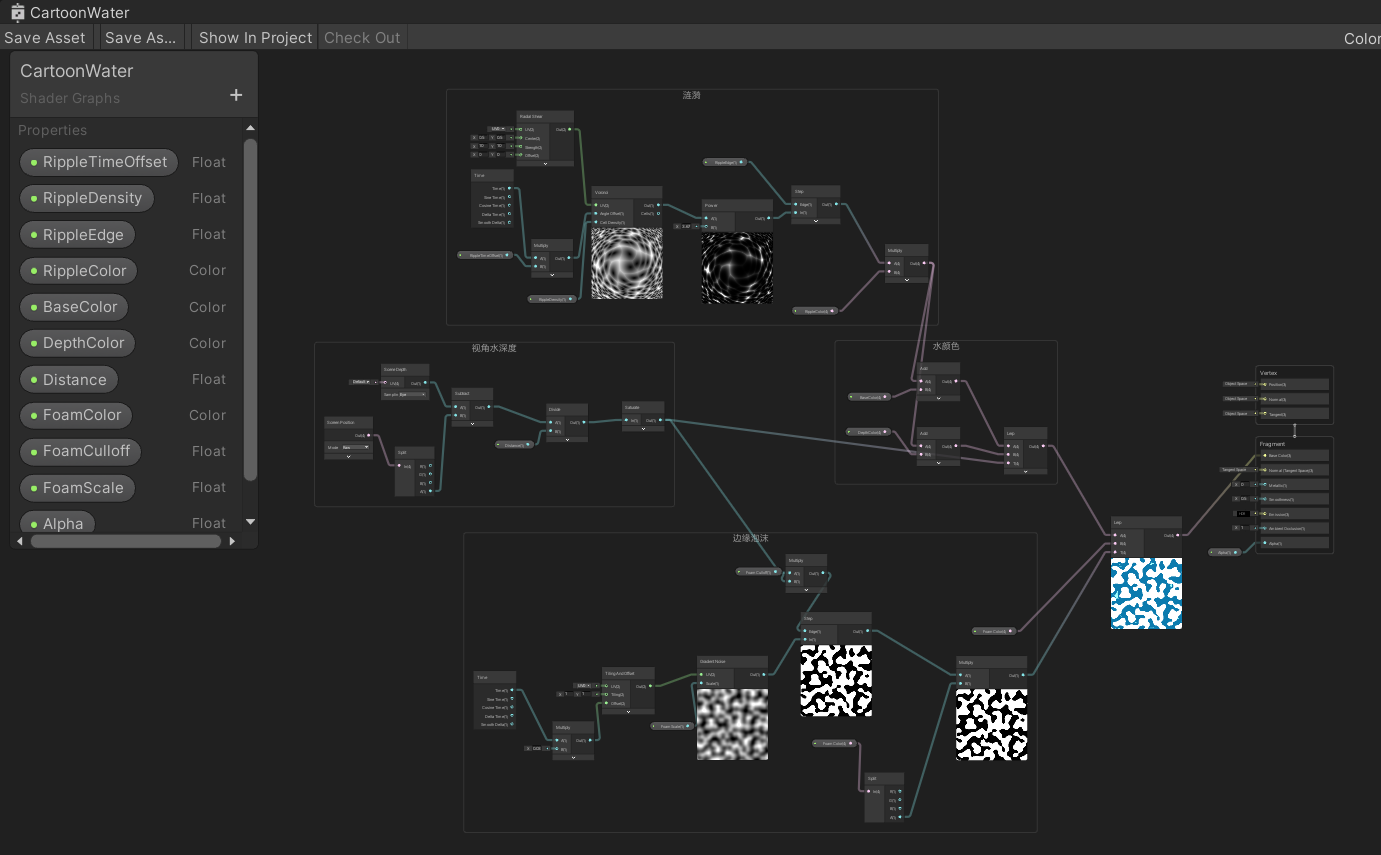Open the UV channel dropdown on Radial Shear node
The image size is (1381, 855).
(x=497, y=129)
